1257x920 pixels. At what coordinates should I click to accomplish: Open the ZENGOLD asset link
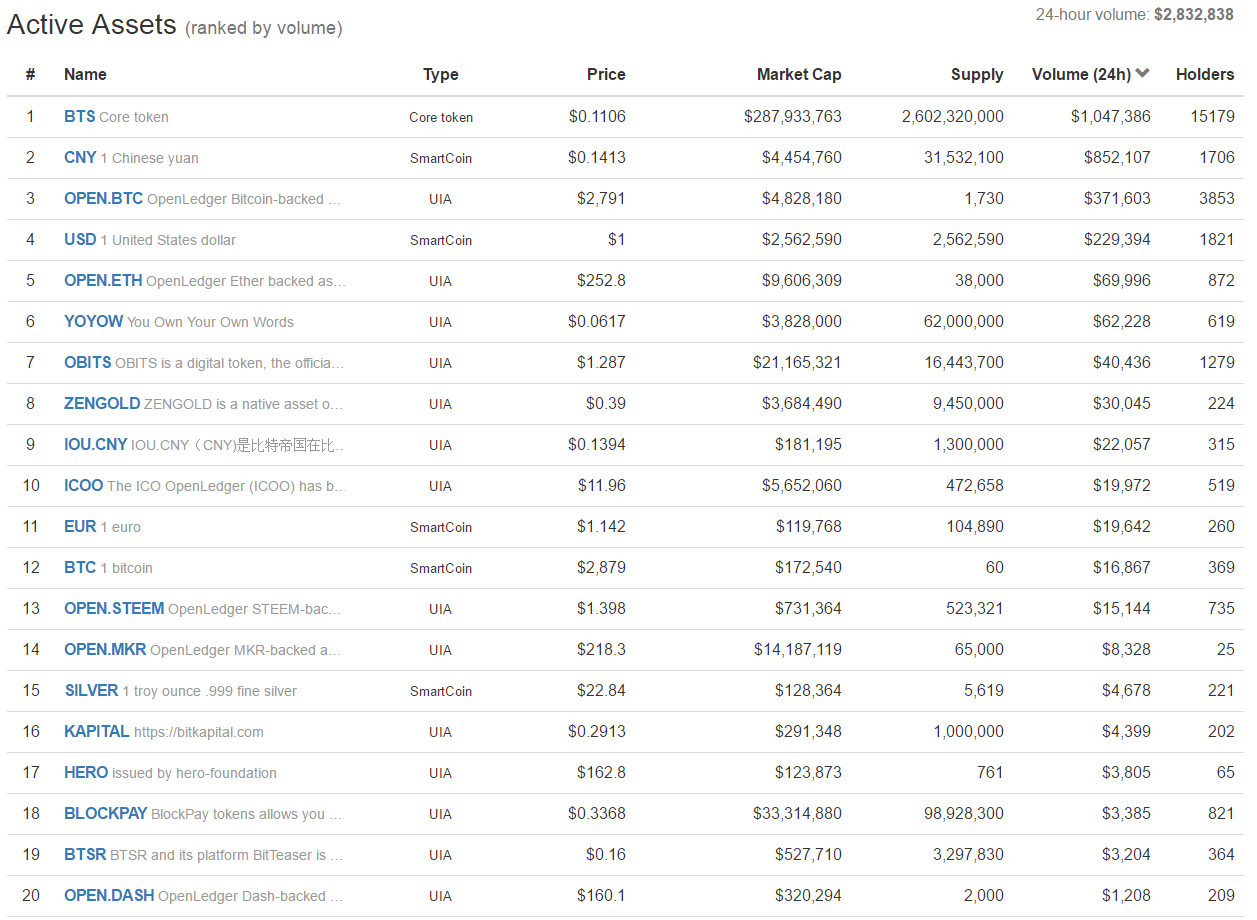pyautogui.click(x=102, y=404)
